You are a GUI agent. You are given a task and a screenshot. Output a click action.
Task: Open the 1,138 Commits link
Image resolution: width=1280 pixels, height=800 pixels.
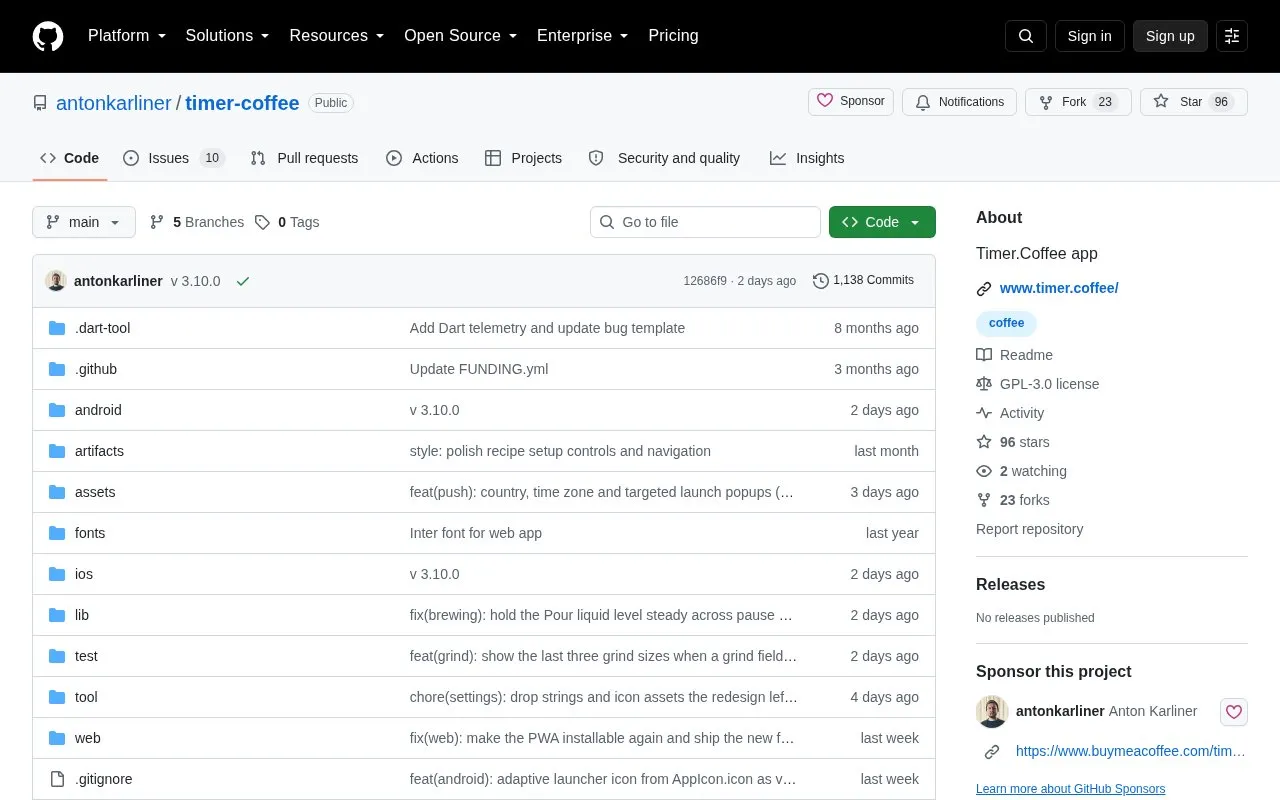coord(863,280)
